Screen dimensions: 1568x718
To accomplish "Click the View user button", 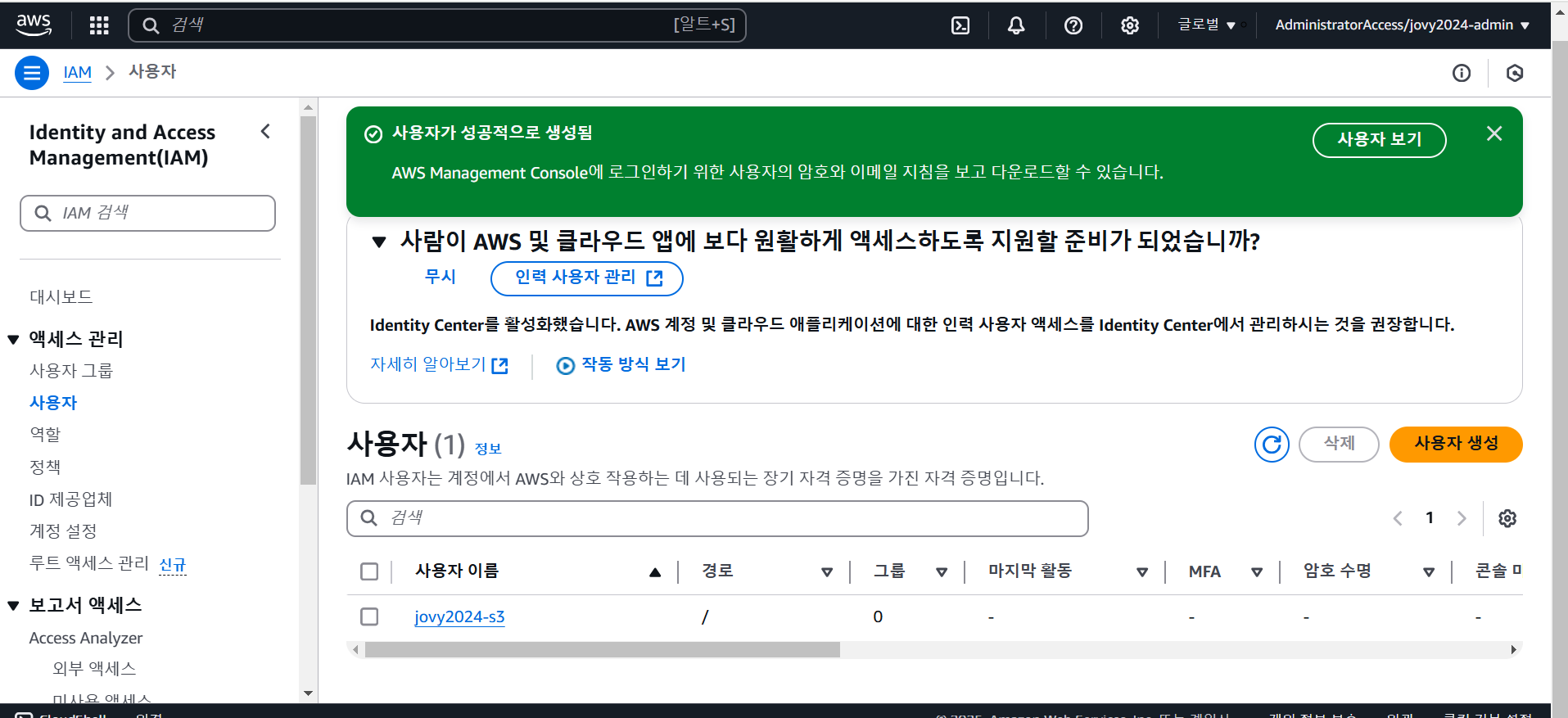I will coord(1380,140).
